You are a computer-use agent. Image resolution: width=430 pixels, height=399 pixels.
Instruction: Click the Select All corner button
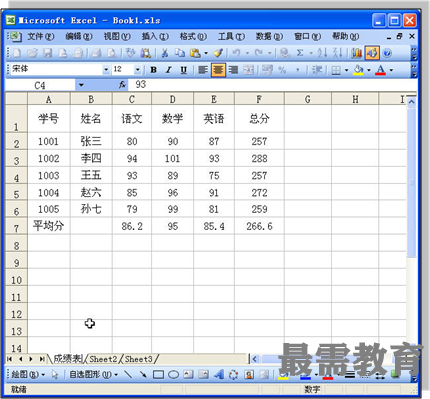pyautogui.click(x=16, y=99)
